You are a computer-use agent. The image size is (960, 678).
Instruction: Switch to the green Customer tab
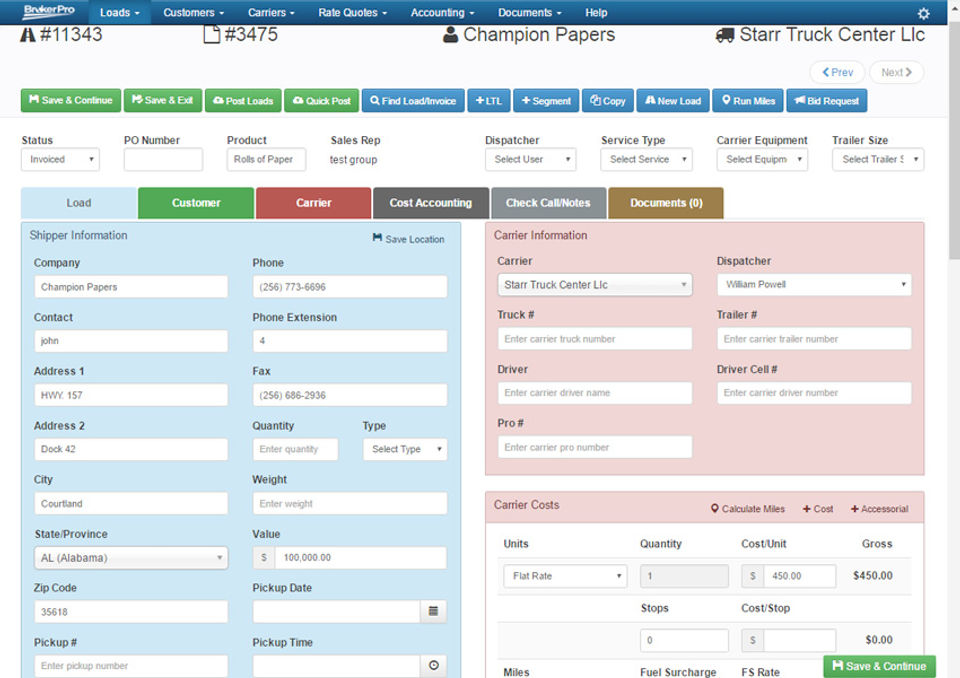pos(196,203)
